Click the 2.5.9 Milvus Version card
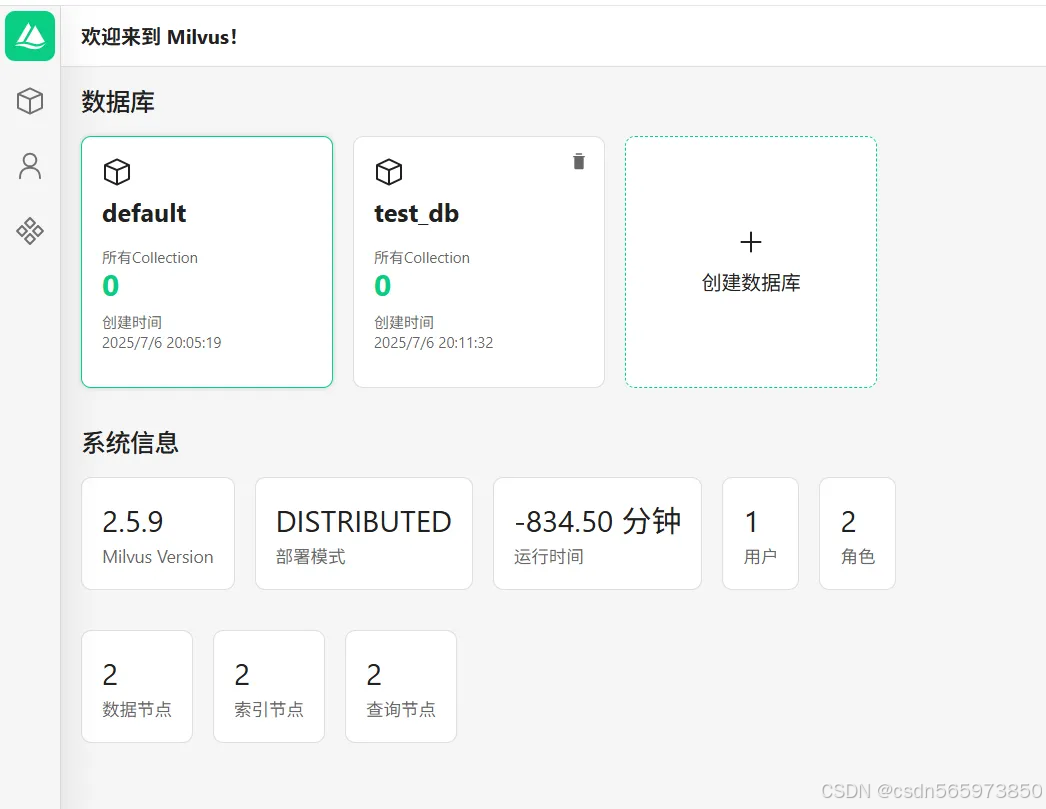 tap(158, 534)
